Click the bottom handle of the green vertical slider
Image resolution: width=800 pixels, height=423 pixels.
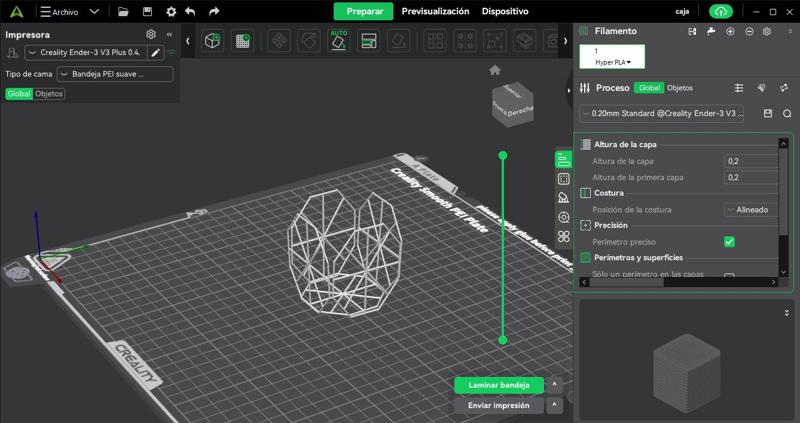503,340
